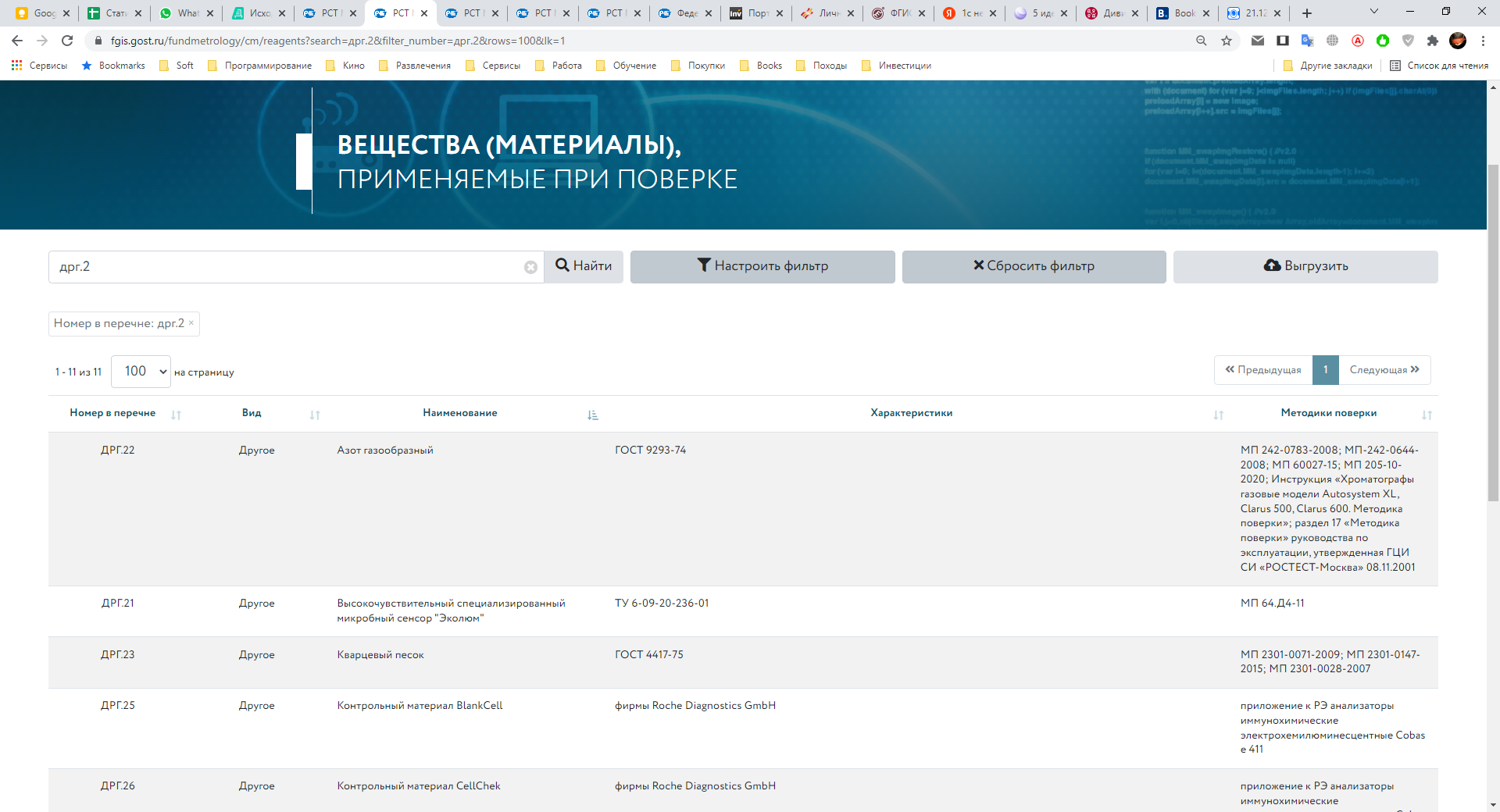
Task: Expand the tab search chevron
Action: [1374, 12]
